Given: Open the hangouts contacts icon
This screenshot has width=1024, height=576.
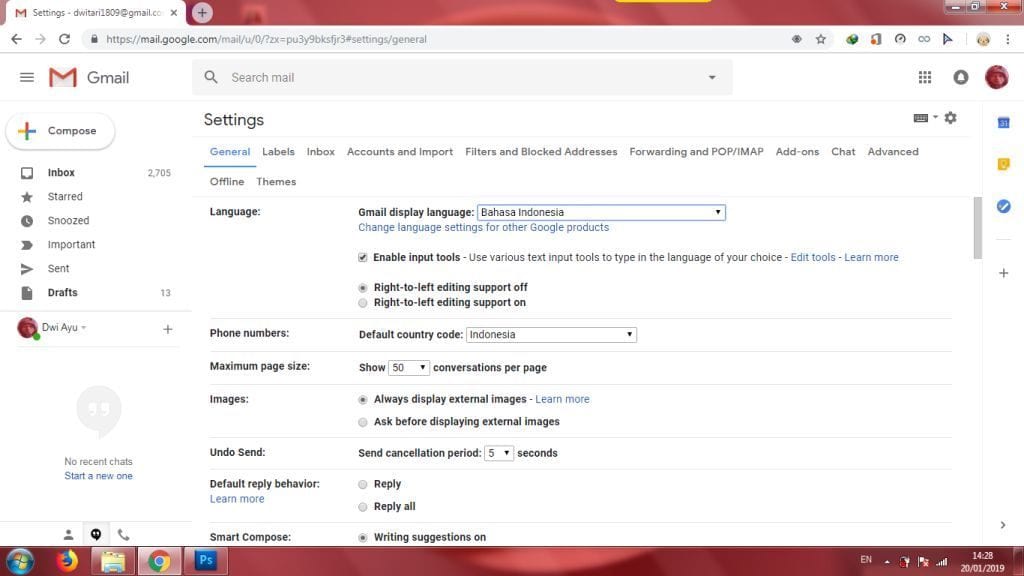Looking at the screenshot, I should click(x=68, y=535).
